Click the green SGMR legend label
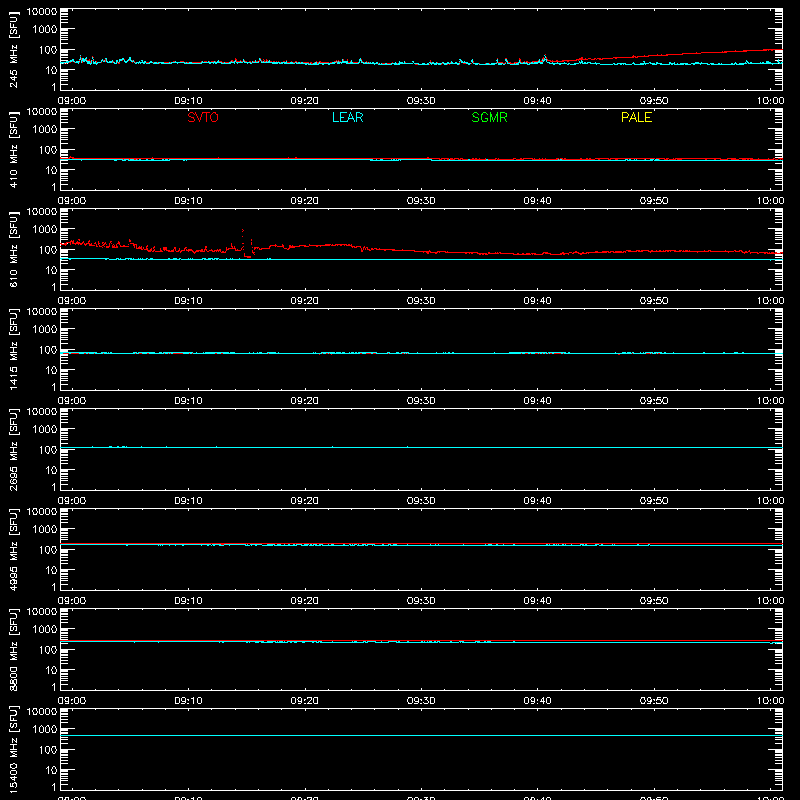 click(489, 117)
